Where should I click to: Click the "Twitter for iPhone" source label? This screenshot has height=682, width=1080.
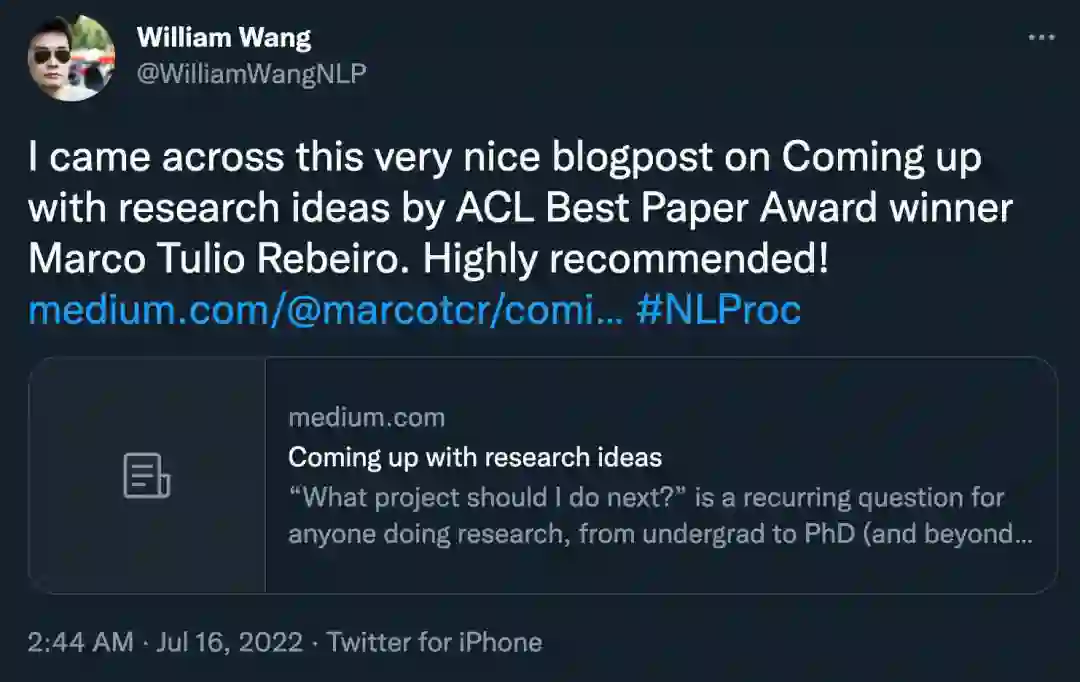[434, 641]
